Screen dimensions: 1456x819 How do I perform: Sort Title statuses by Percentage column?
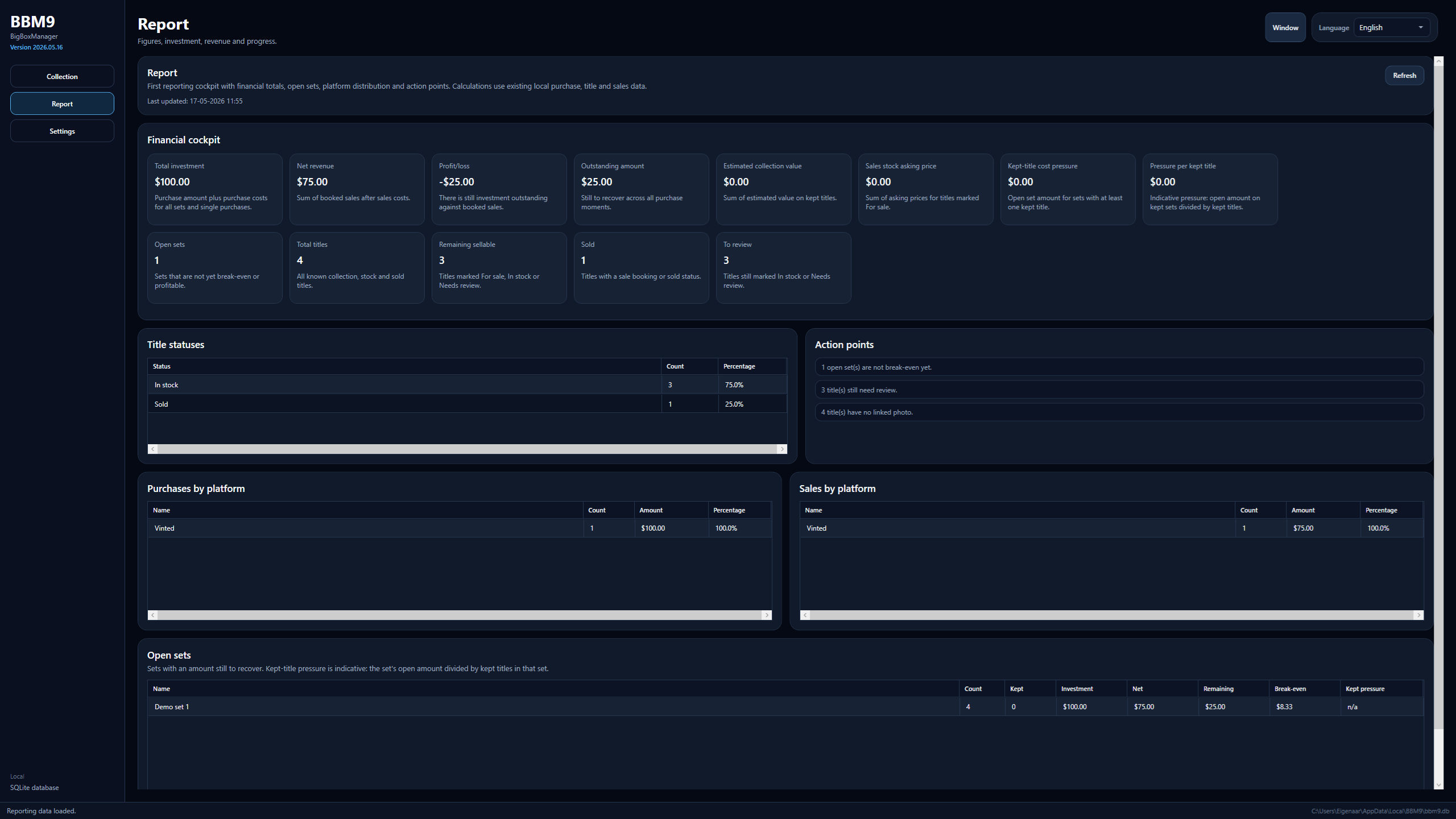coord(752,366)
